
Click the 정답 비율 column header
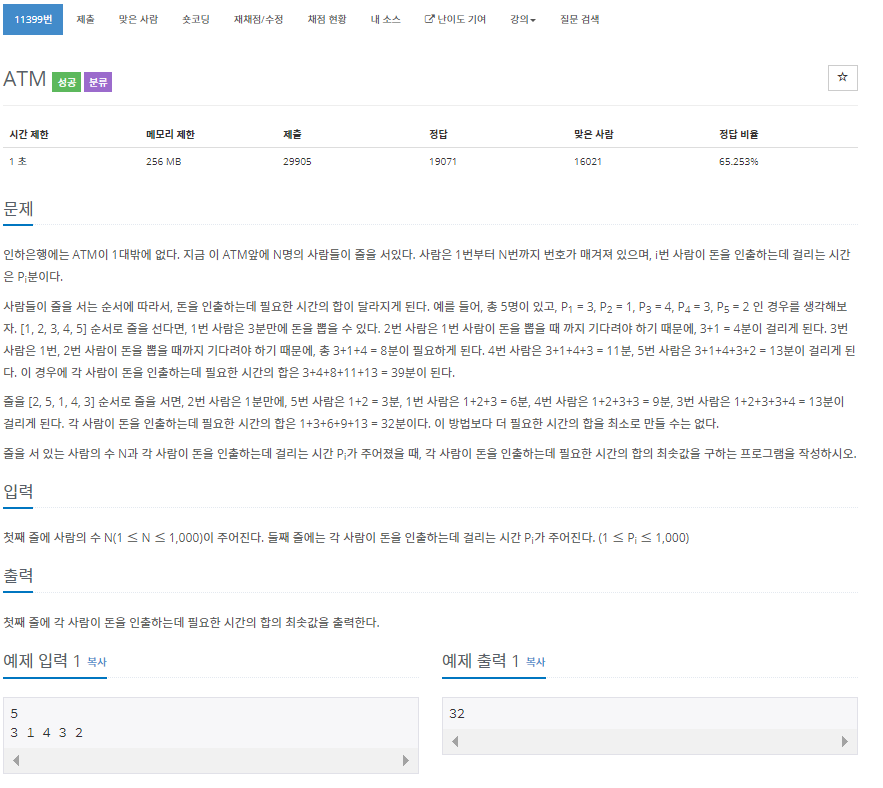coord(738,134)
